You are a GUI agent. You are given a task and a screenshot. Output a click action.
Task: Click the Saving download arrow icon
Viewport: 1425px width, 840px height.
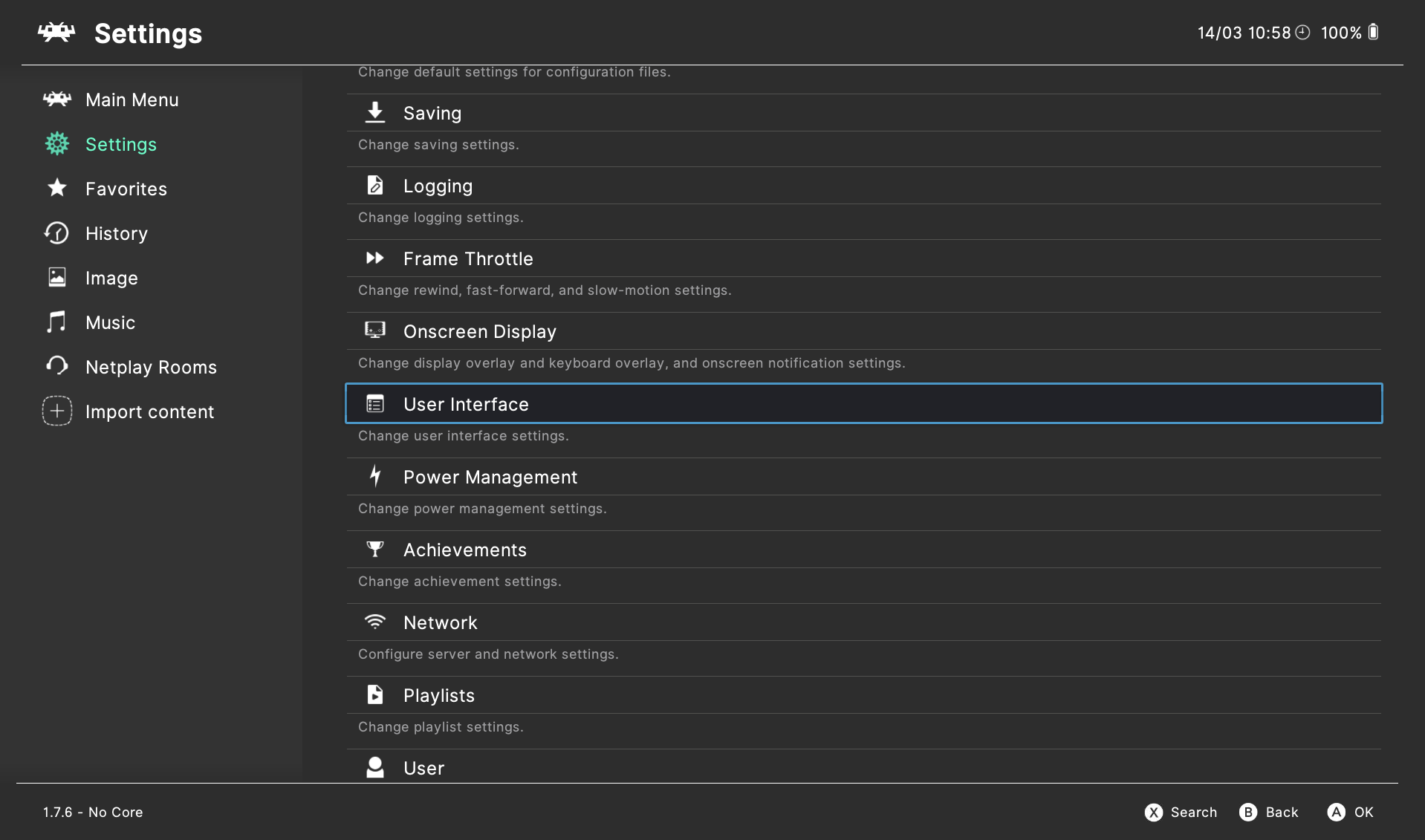coord(375,112)
